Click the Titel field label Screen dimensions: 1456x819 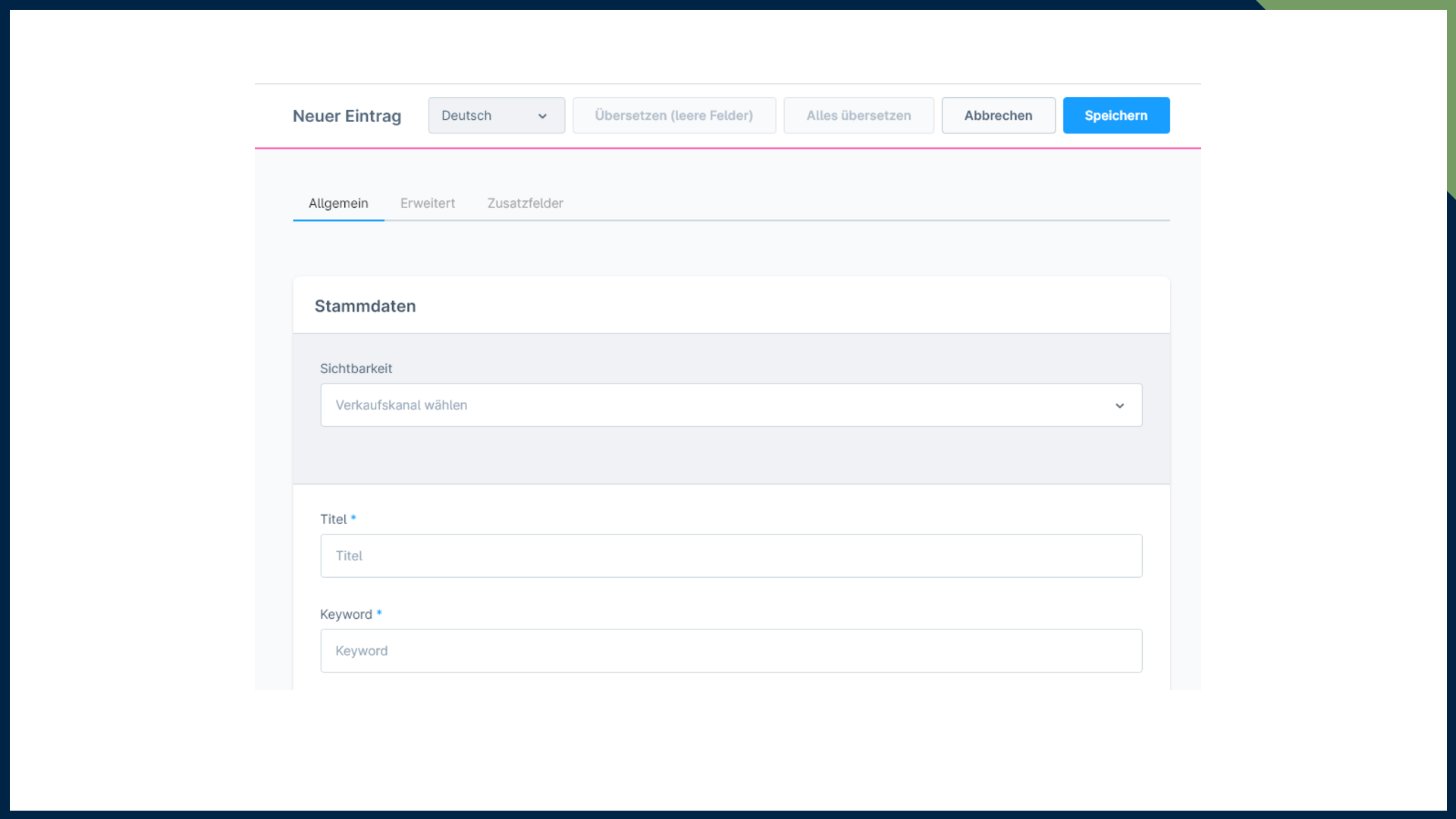pos(333,519)
